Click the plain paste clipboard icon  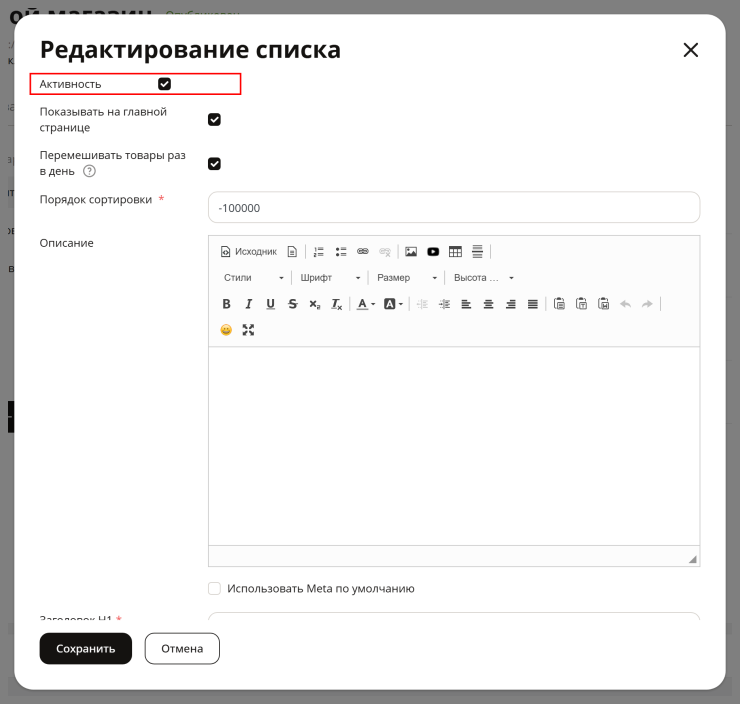[x=559, y=304]
